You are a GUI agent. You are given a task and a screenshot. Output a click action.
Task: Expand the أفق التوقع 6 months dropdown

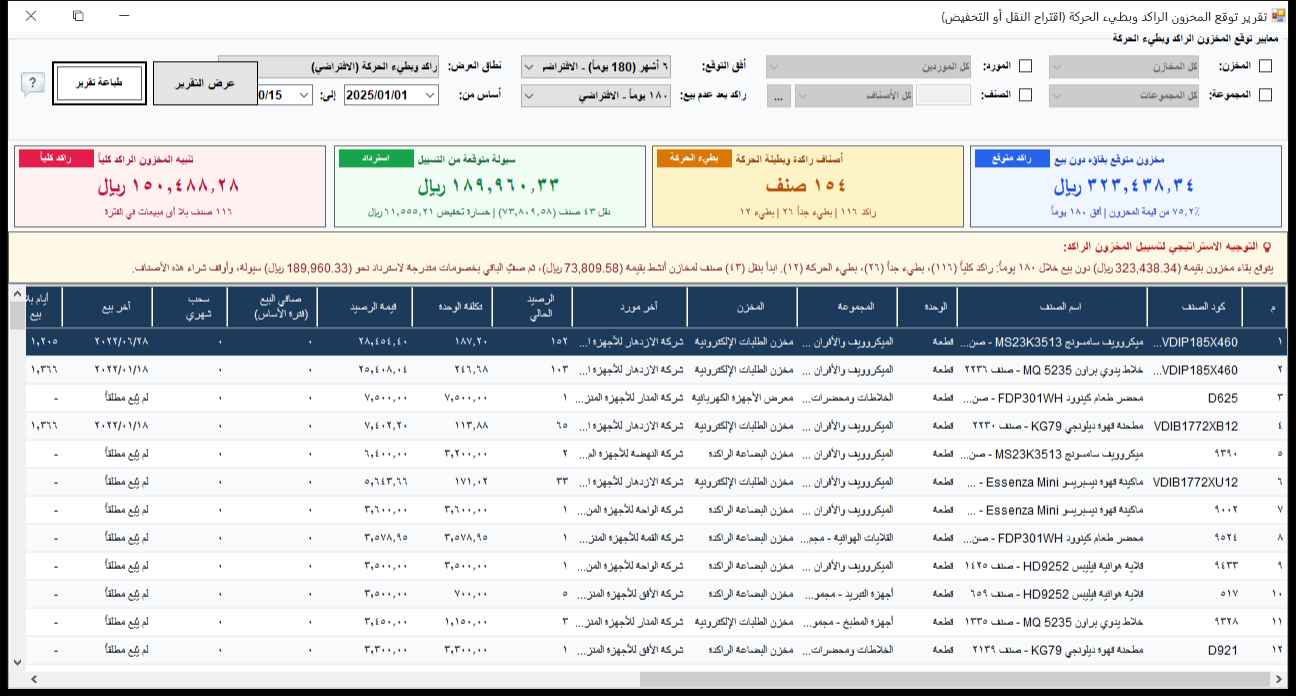tap(596, 67)
